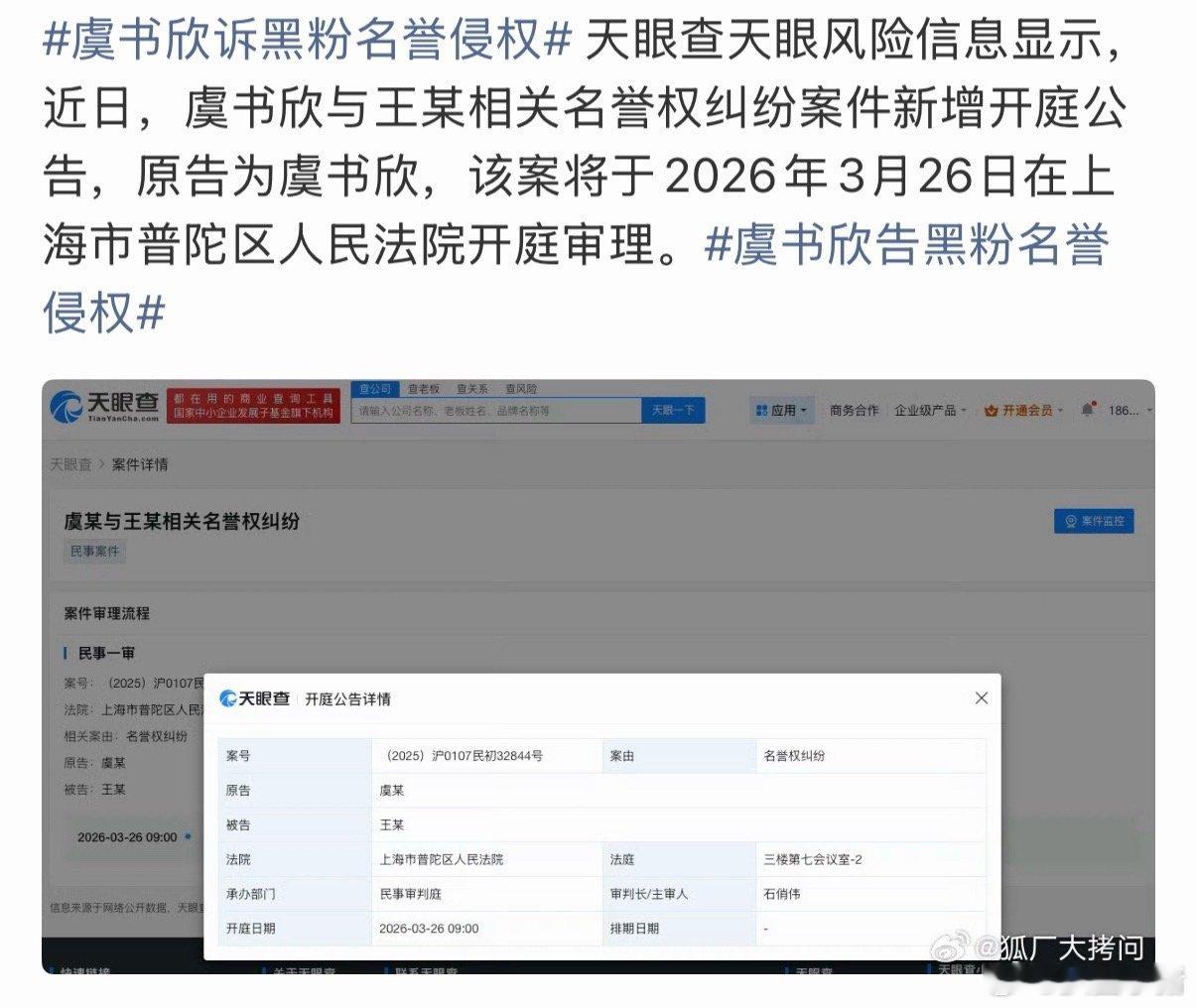Close the 开庭公告详情 popup

tap(982, 698)
